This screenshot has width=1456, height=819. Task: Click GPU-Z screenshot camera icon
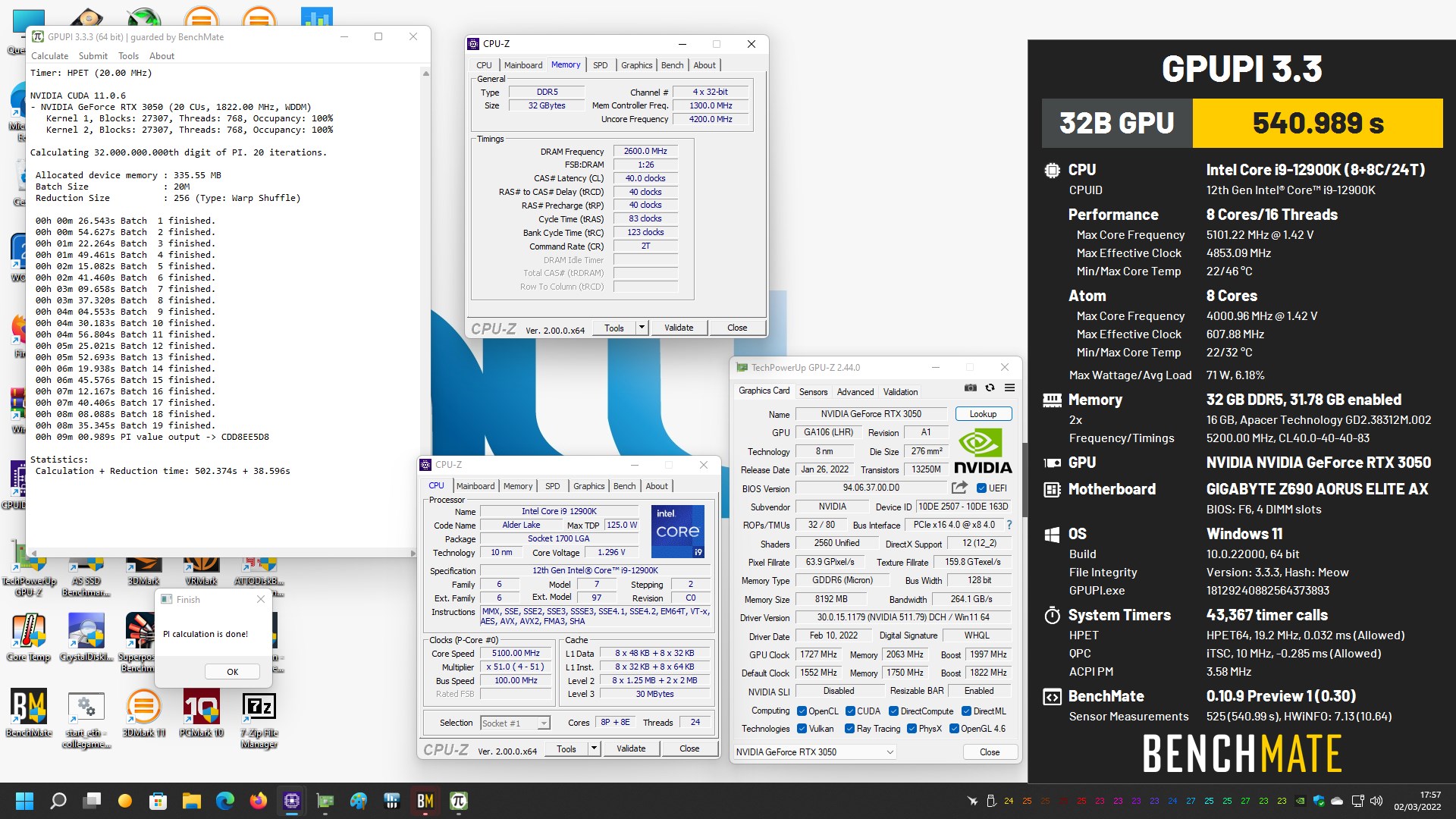tap(971, 388)
